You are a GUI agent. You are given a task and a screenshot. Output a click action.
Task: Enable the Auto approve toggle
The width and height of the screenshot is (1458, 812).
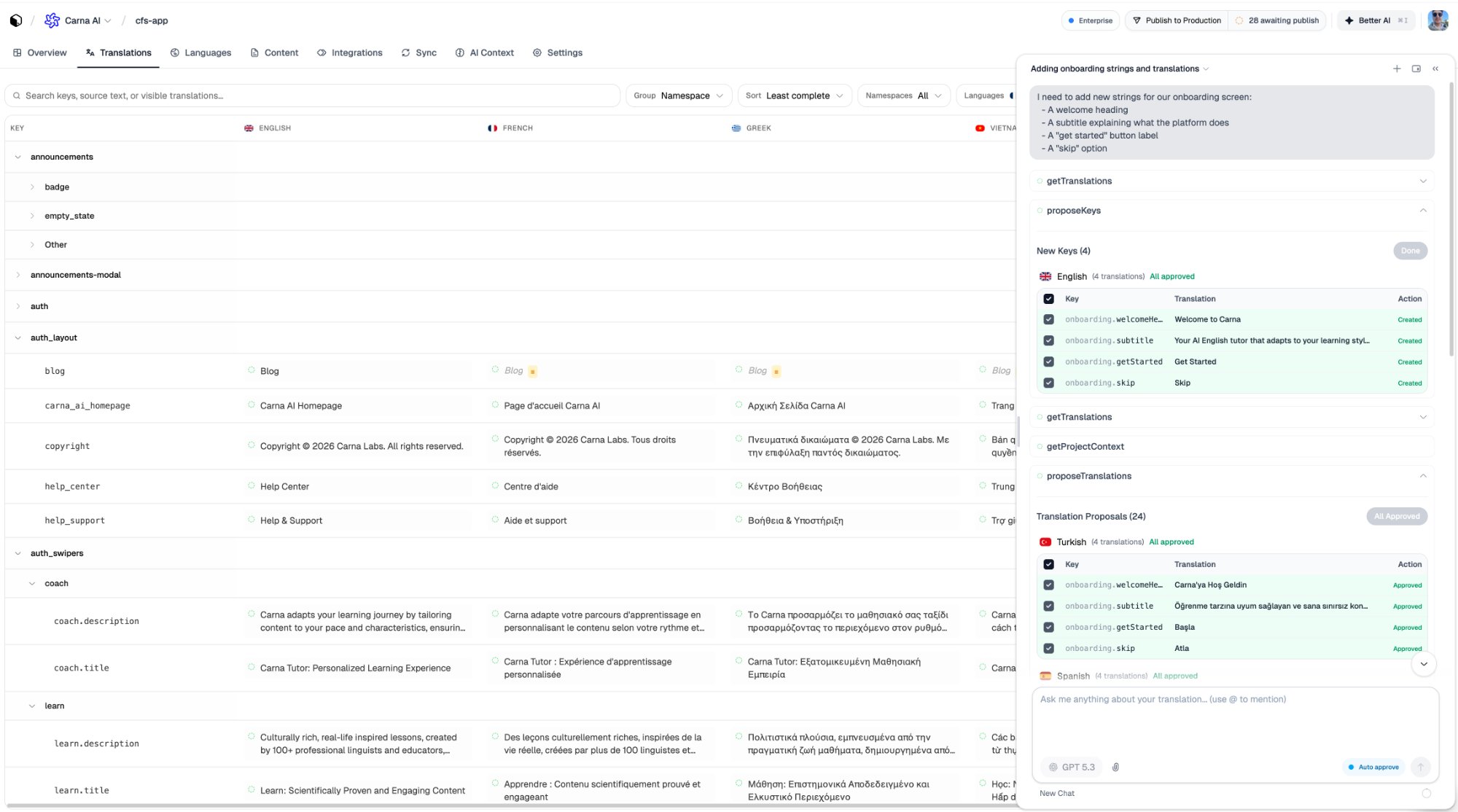[x=1373, y=767]
